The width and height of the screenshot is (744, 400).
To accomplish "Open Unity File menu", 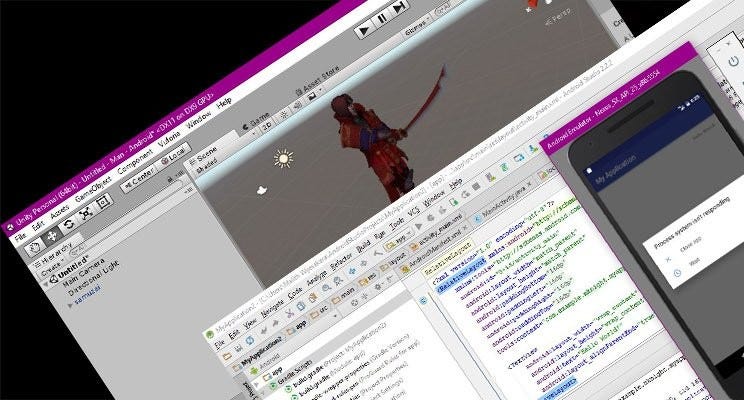I will tap(20, 237).
